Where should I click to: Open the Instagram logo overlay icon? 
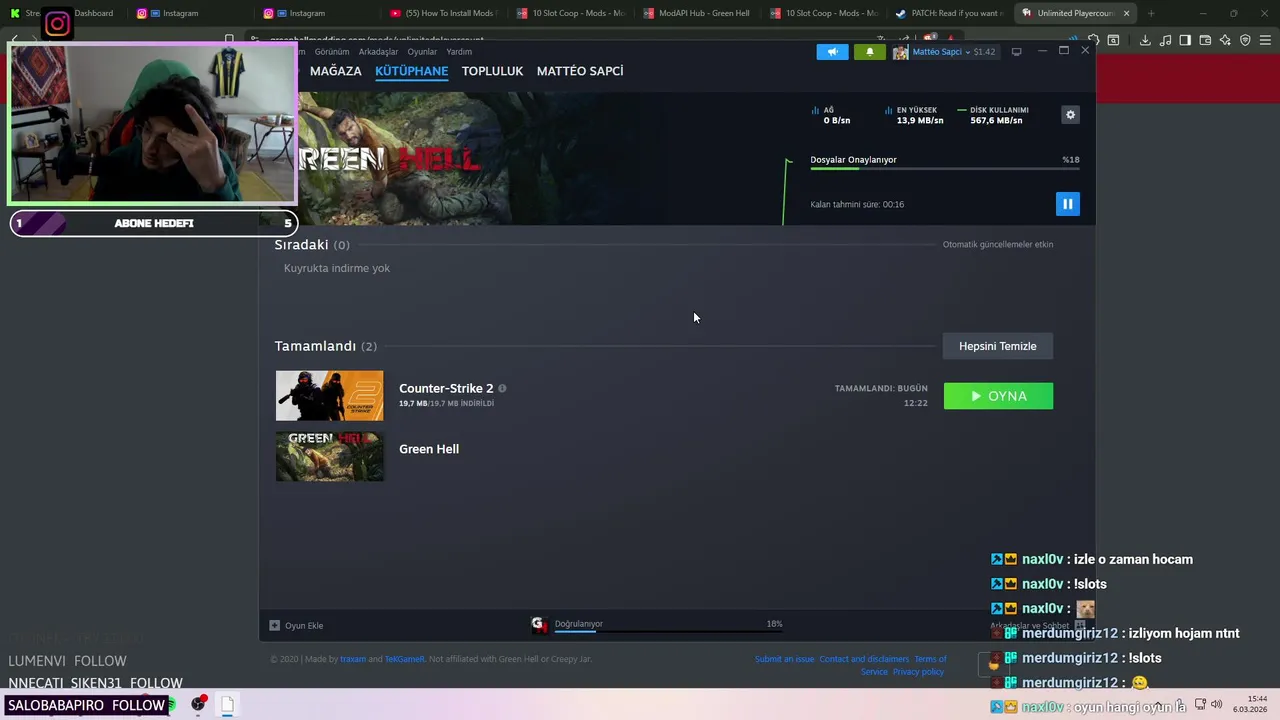(x=57, y=23)
